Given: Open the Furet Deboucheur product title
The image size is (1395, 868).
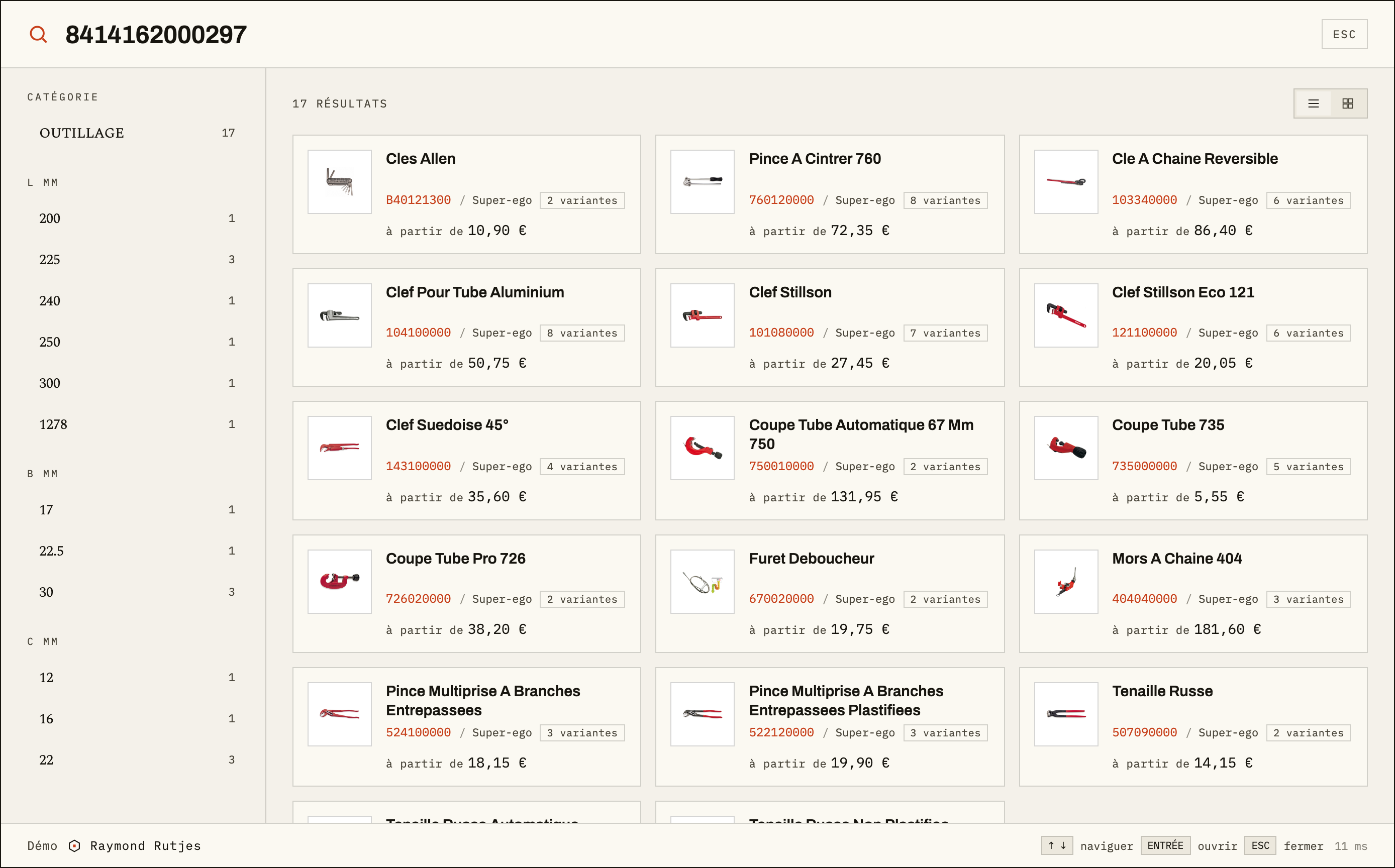Looking at the screenshot, I should coord(811,559).
